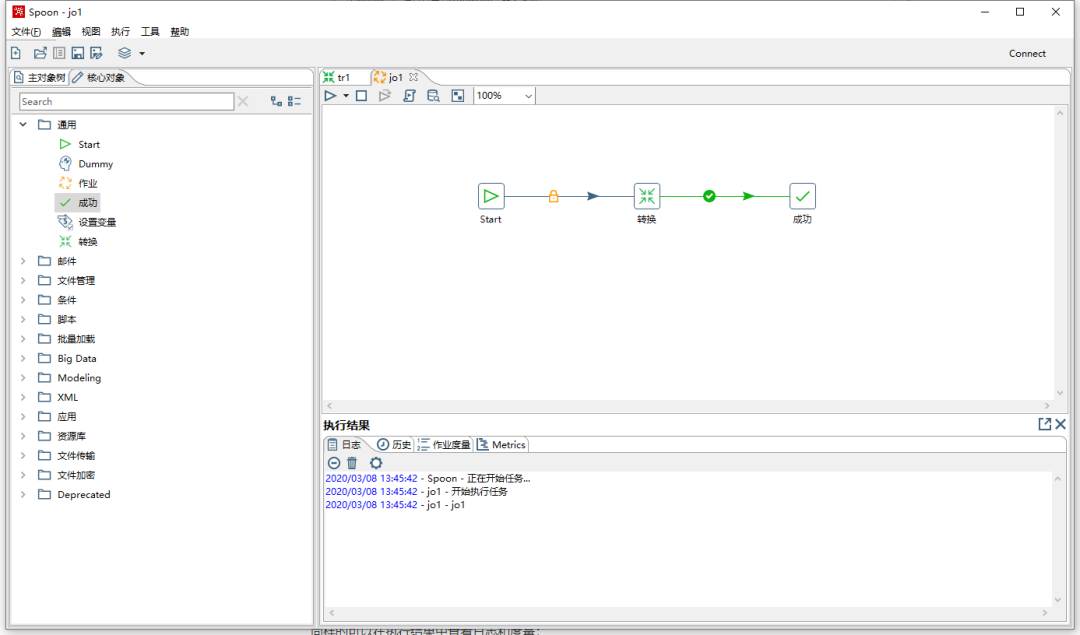Expand the 文件管理 folder

point(23,280)
